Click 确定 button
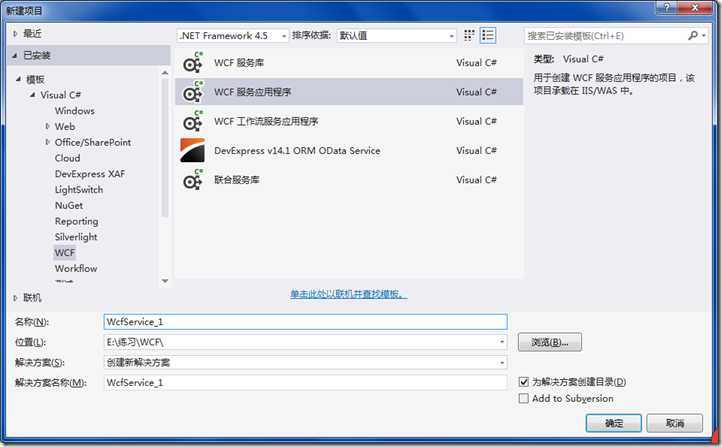722x447 pixels. [x=613, y=423]
